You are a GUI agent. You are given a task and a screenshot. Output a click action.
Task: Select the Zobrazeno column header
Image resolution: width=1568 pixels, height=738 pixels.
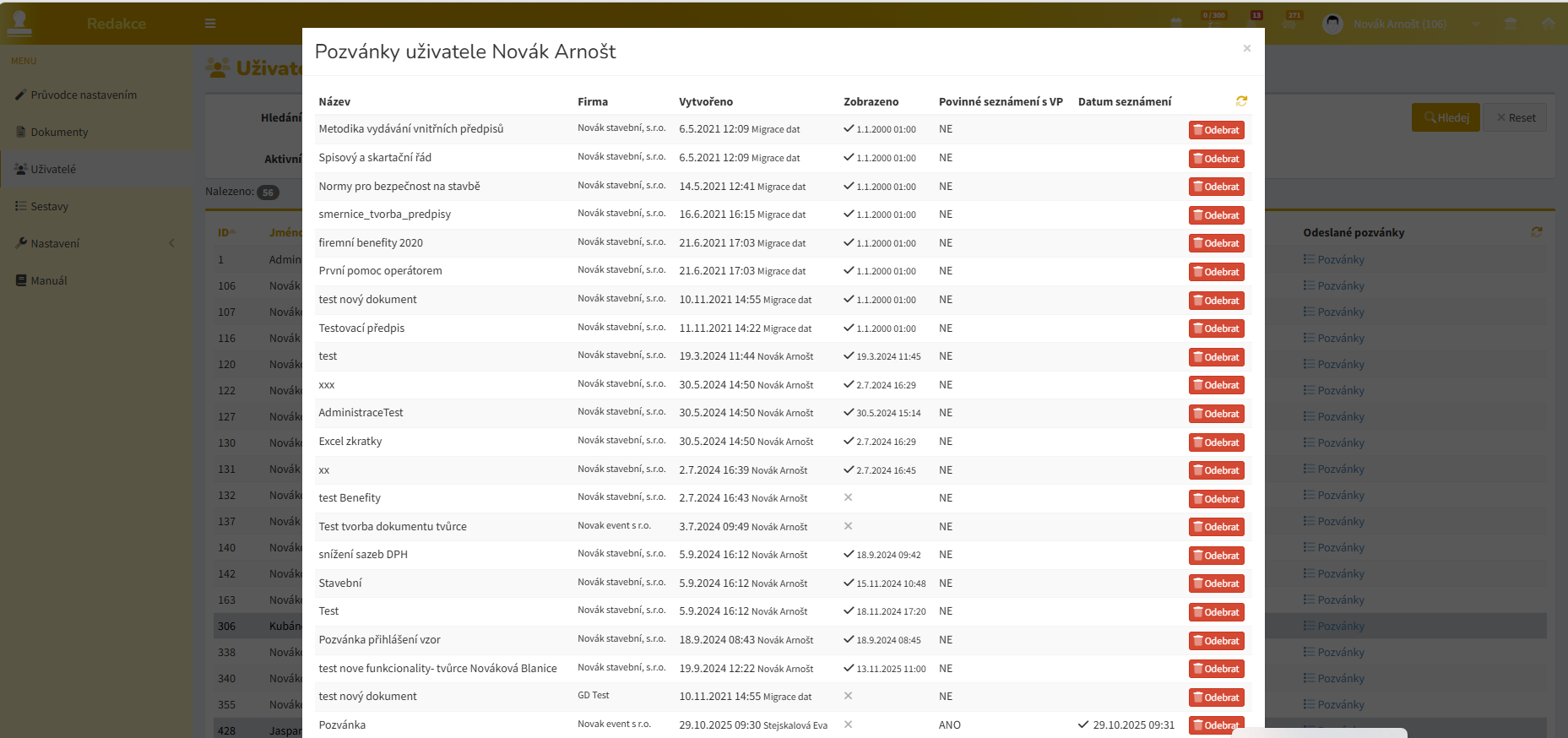pos(871,101)
